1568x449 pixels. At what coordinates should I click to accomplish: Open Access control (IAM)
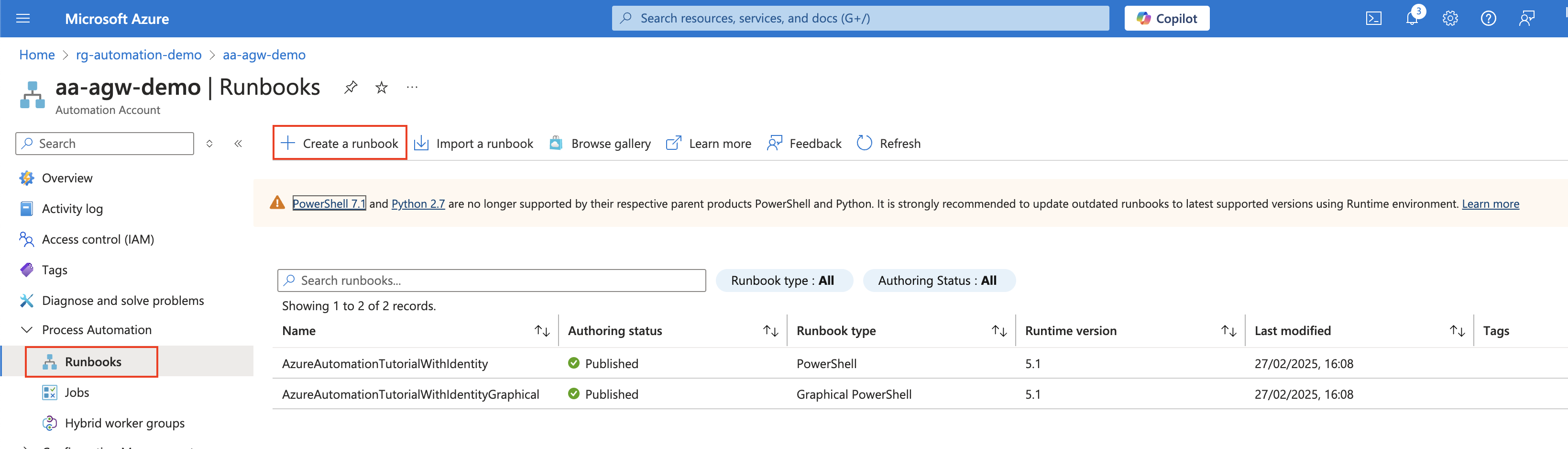pyautogui.click(x=98, y=239)
